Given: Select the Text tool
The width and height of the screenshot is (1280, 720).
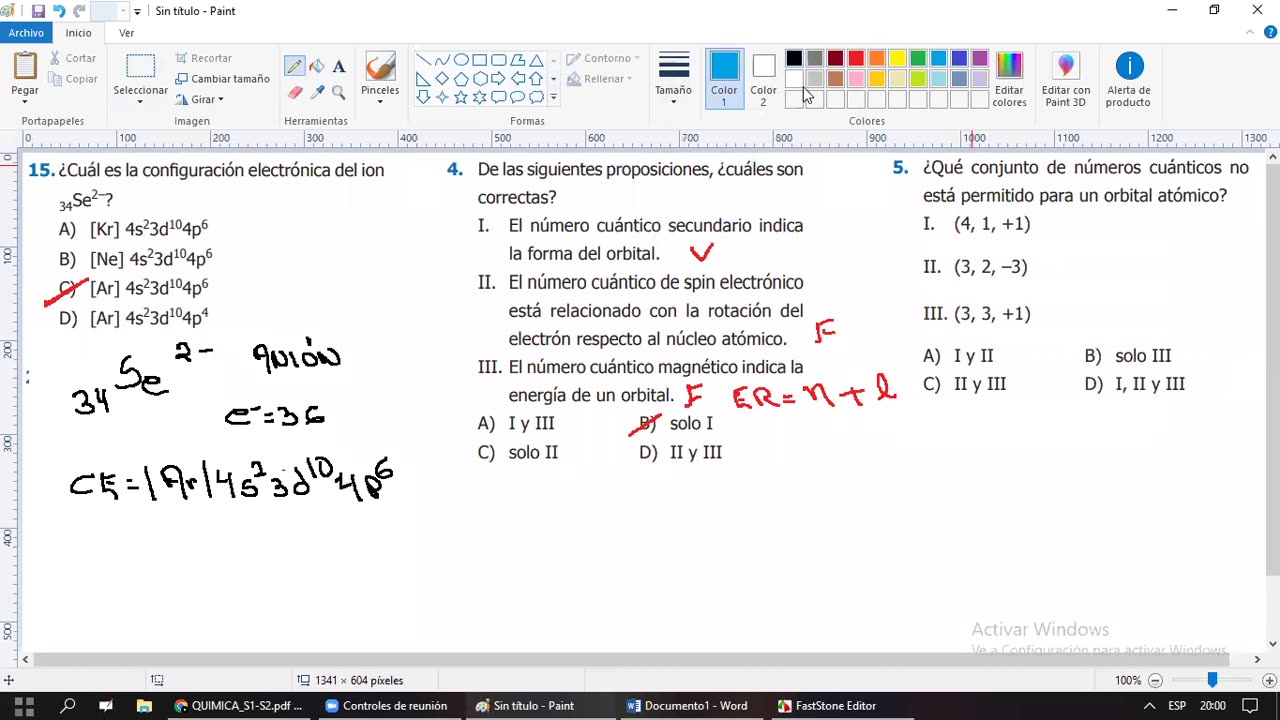Looking at the screenshot, I should (339, 66).
